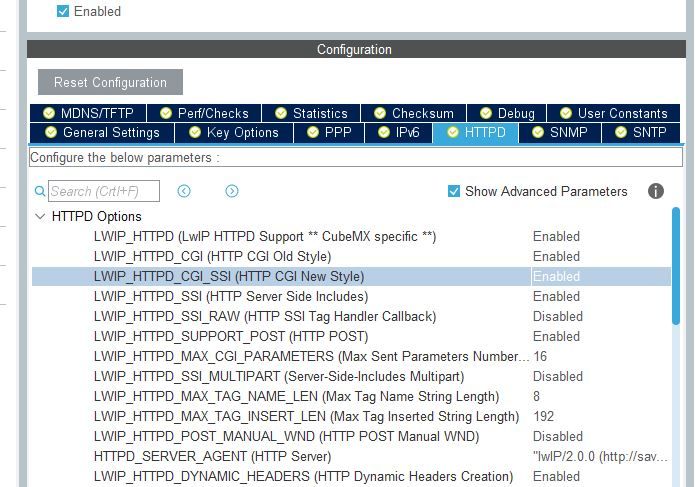Open the SNTP tab
This screenshot has height=487, width=699.
coord(641,133)
